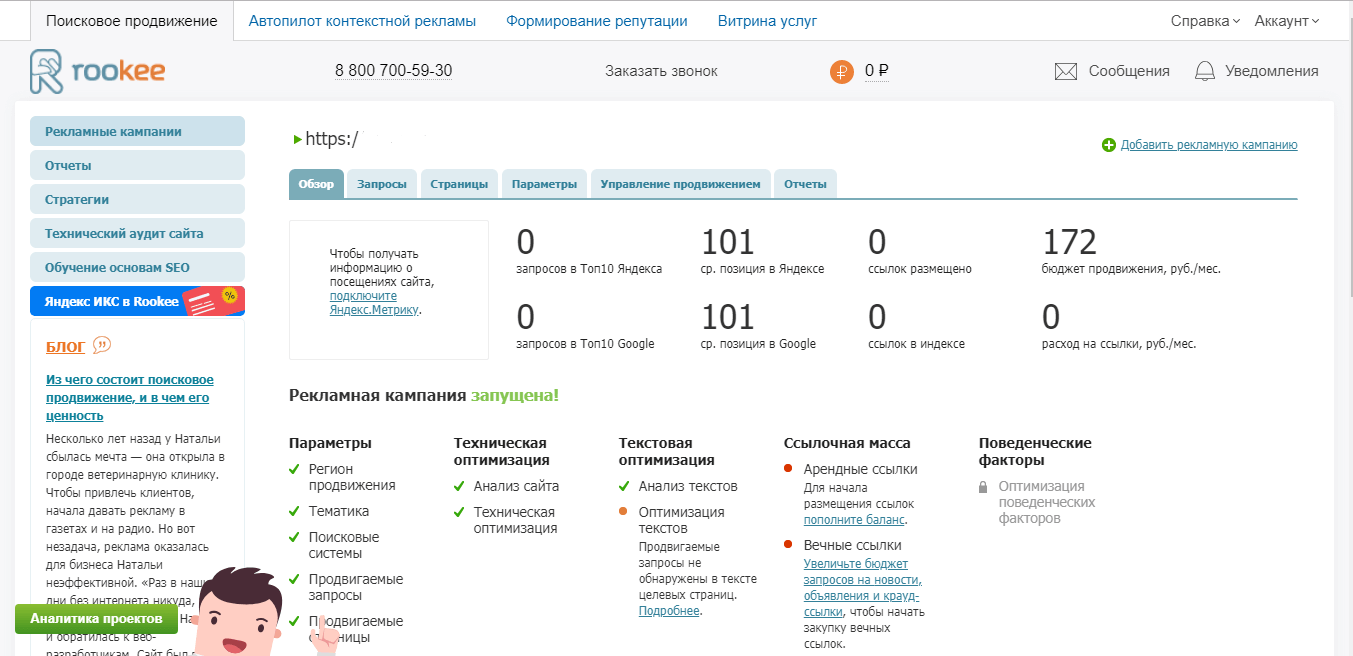Click the Яндекс ИКС в Rookee banner

[x=137, y=301]
